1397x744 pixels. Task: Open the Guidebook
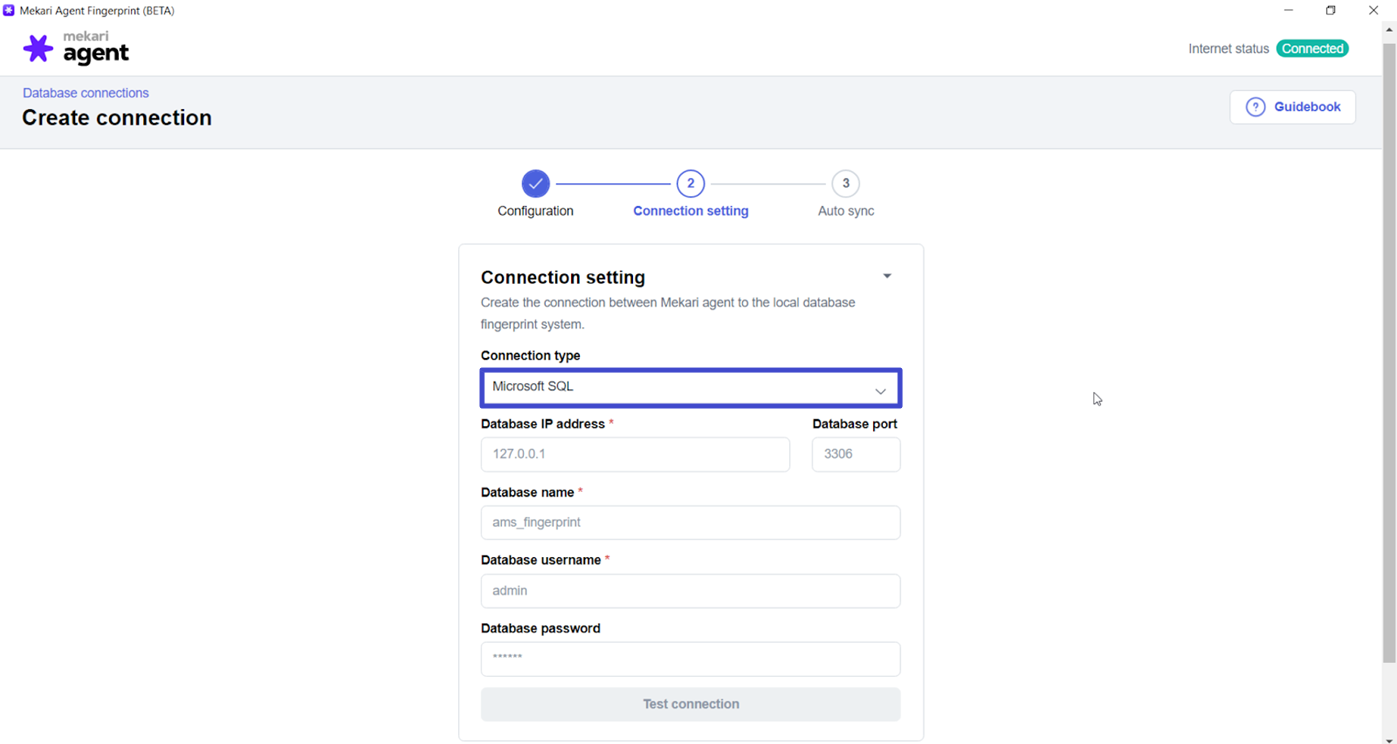(1292, 107)
